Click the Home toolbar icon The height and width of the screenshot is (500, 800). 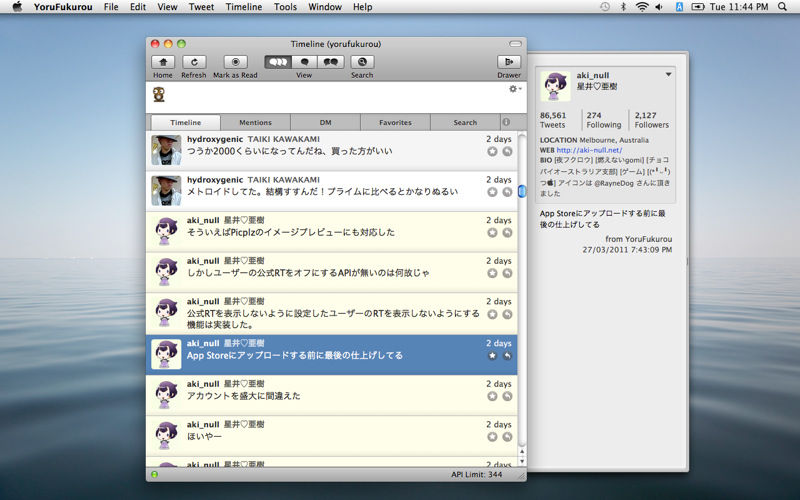(x=163, y=62)
